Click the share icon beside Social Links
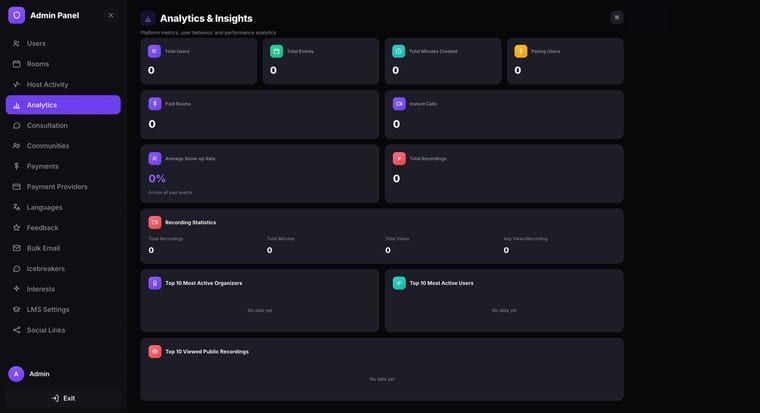 (x=16, y=330)
